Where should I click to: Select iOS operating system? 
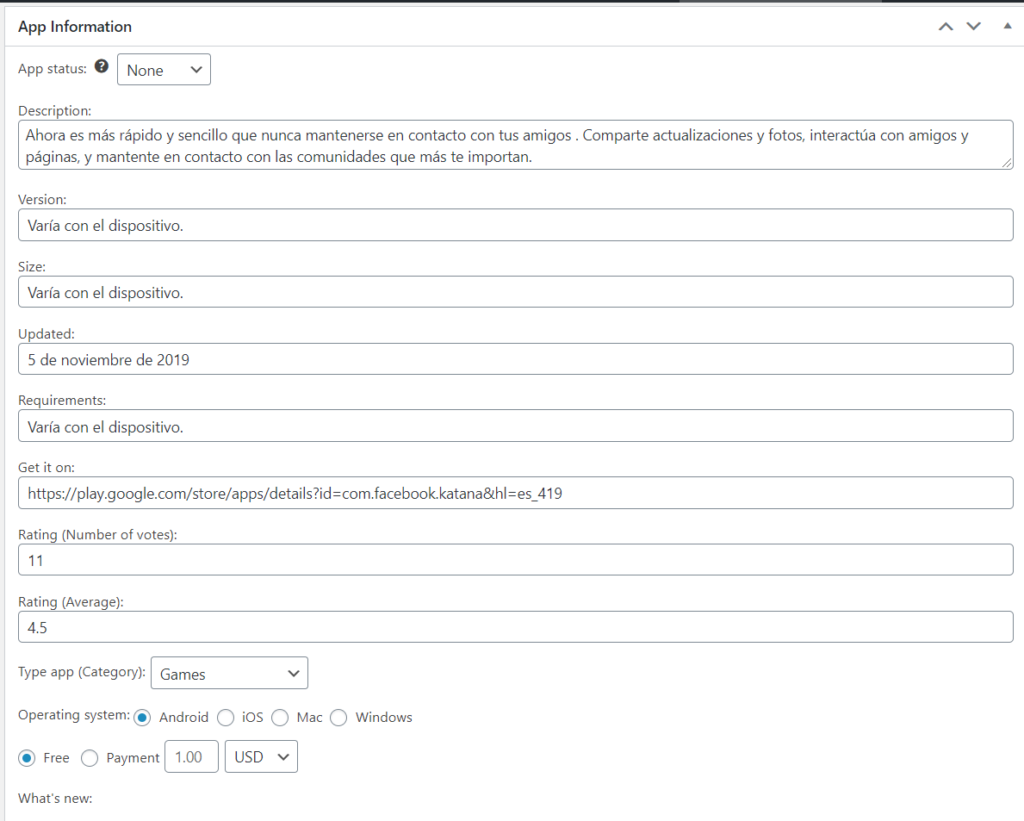[x=226, y=718]
